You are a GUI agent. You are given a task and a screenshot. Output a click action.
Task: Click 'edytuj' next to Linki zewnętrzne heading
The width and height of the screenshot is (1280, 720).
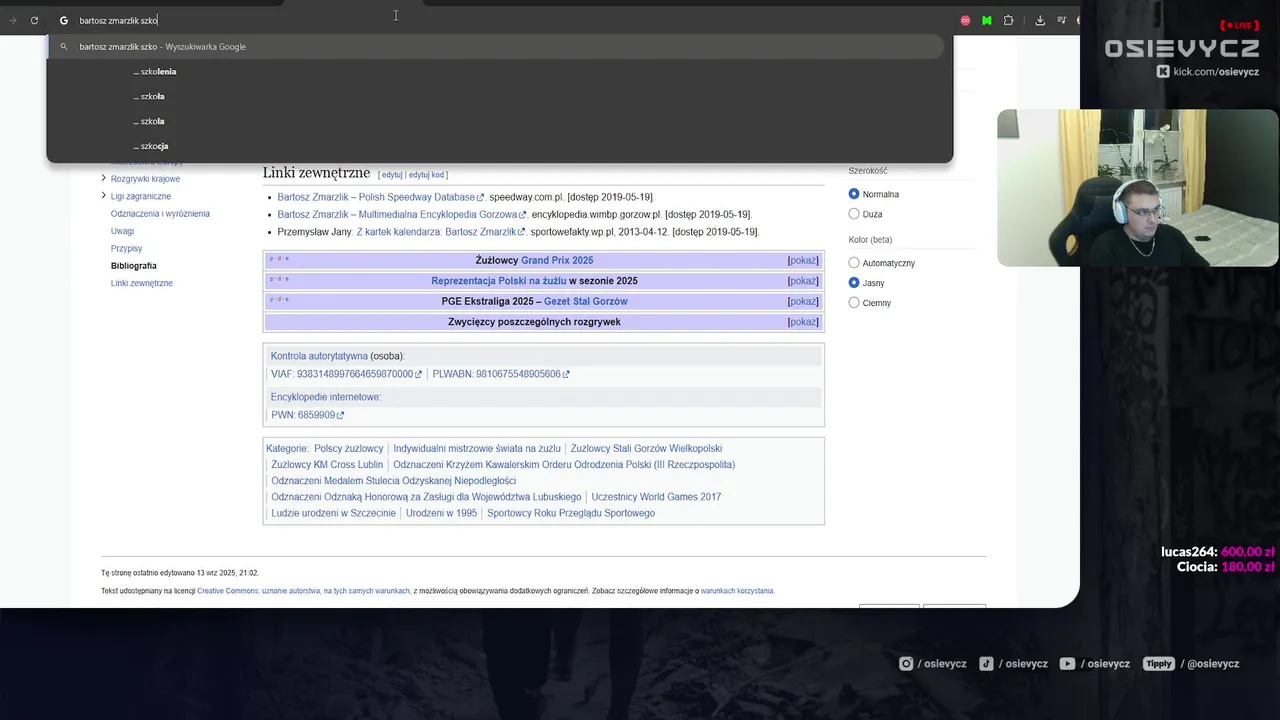391,175
